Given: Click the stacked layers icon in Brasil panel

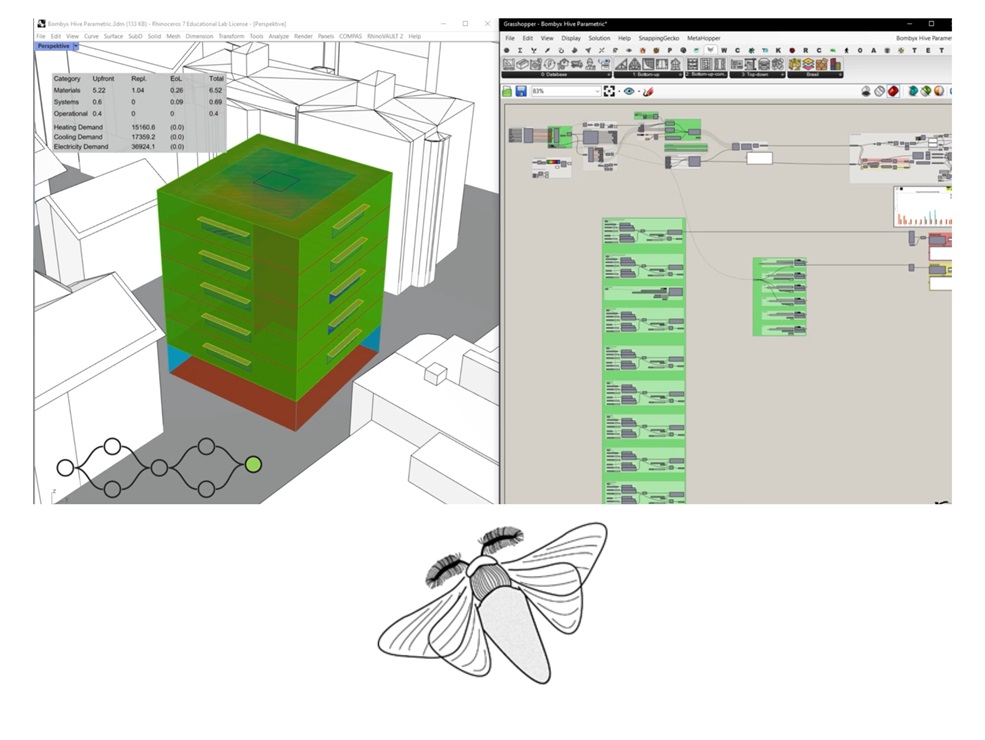Looking at the screenshot, I should (808, 64).
